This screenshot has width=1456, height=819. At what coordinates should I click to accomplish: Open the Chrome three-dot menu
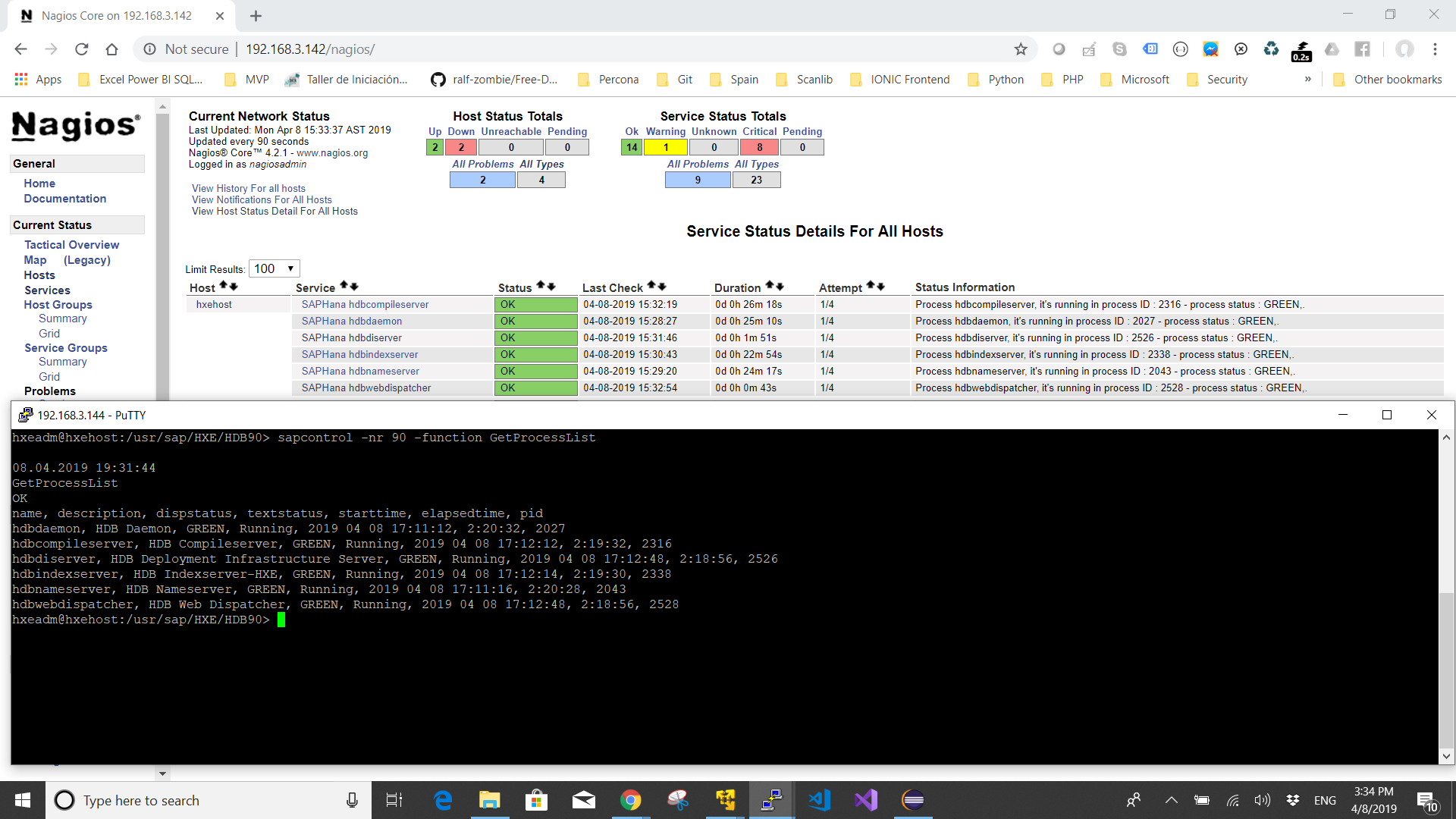tap(1435, 49)
